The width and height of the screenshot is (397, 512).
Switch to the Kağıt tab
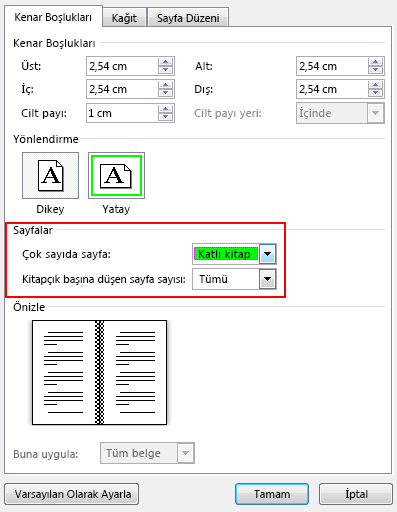coord(124,18)
